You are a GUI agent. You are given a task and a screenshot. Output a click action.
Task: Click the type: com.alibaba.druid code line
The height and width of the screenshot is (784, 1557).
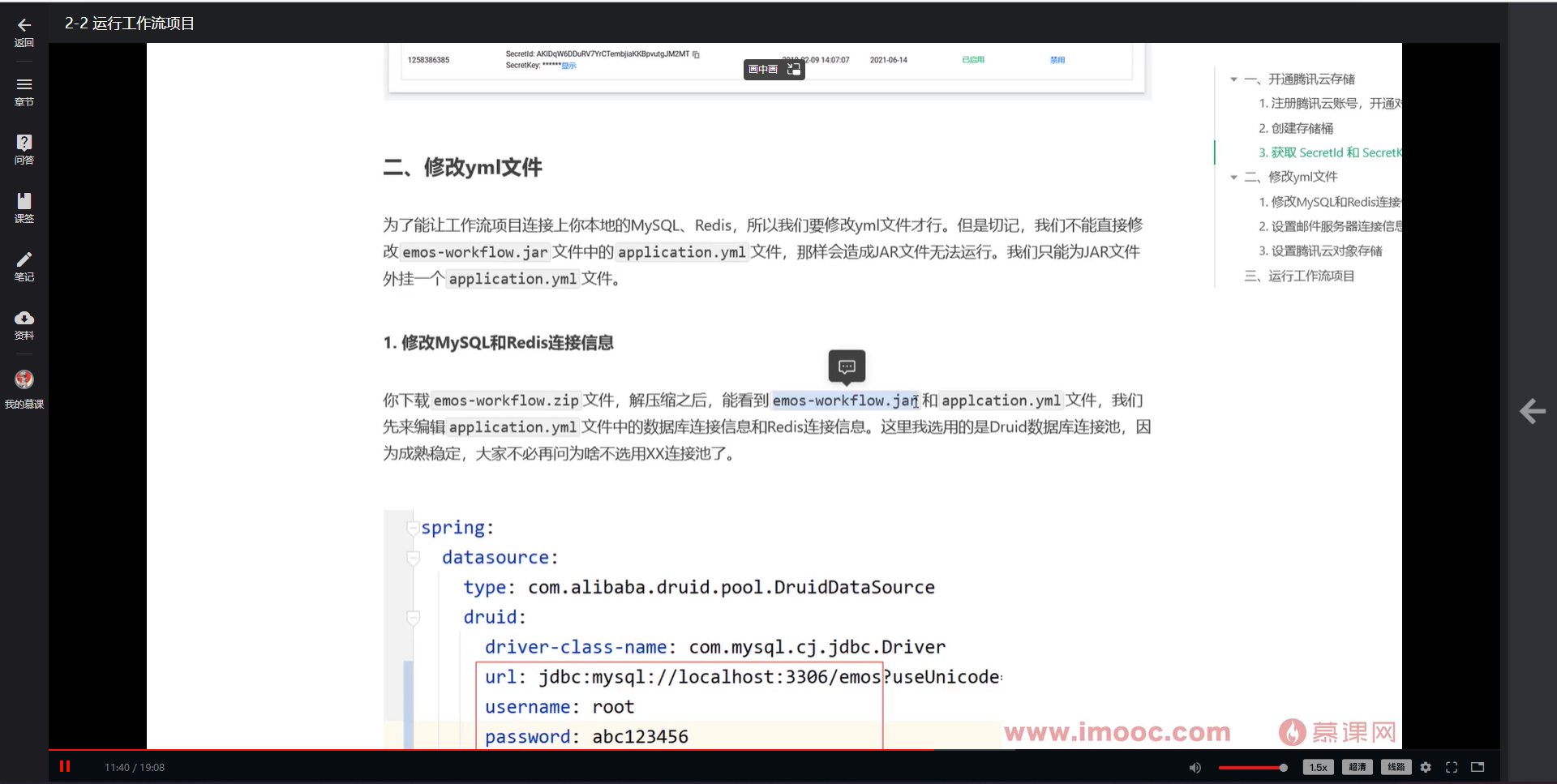point(699,587)
